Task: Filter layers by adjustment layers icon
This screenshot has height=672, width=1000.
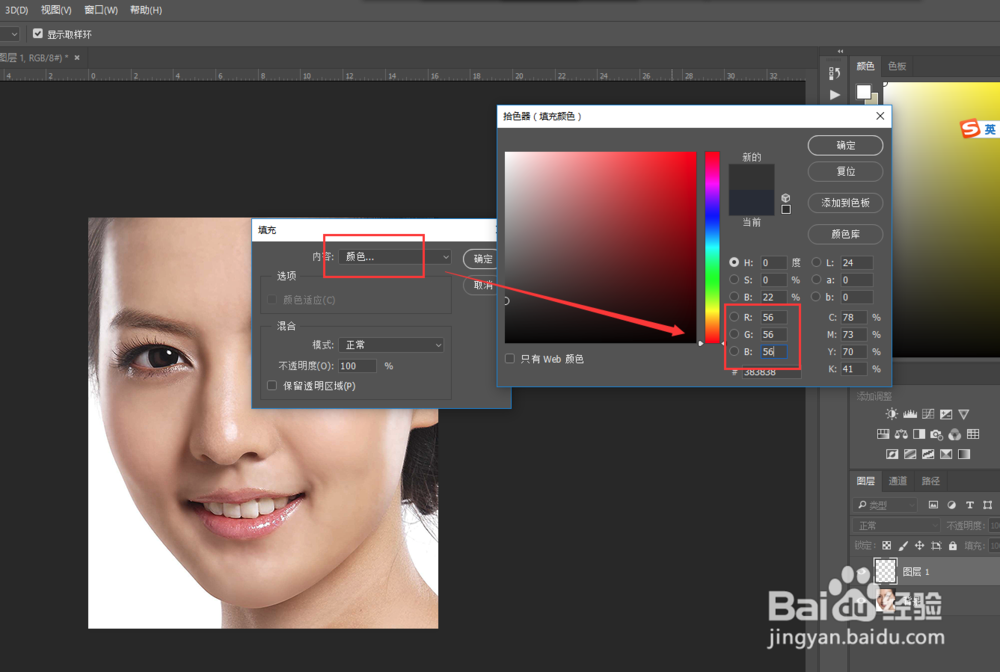Action: pos(952,505)
